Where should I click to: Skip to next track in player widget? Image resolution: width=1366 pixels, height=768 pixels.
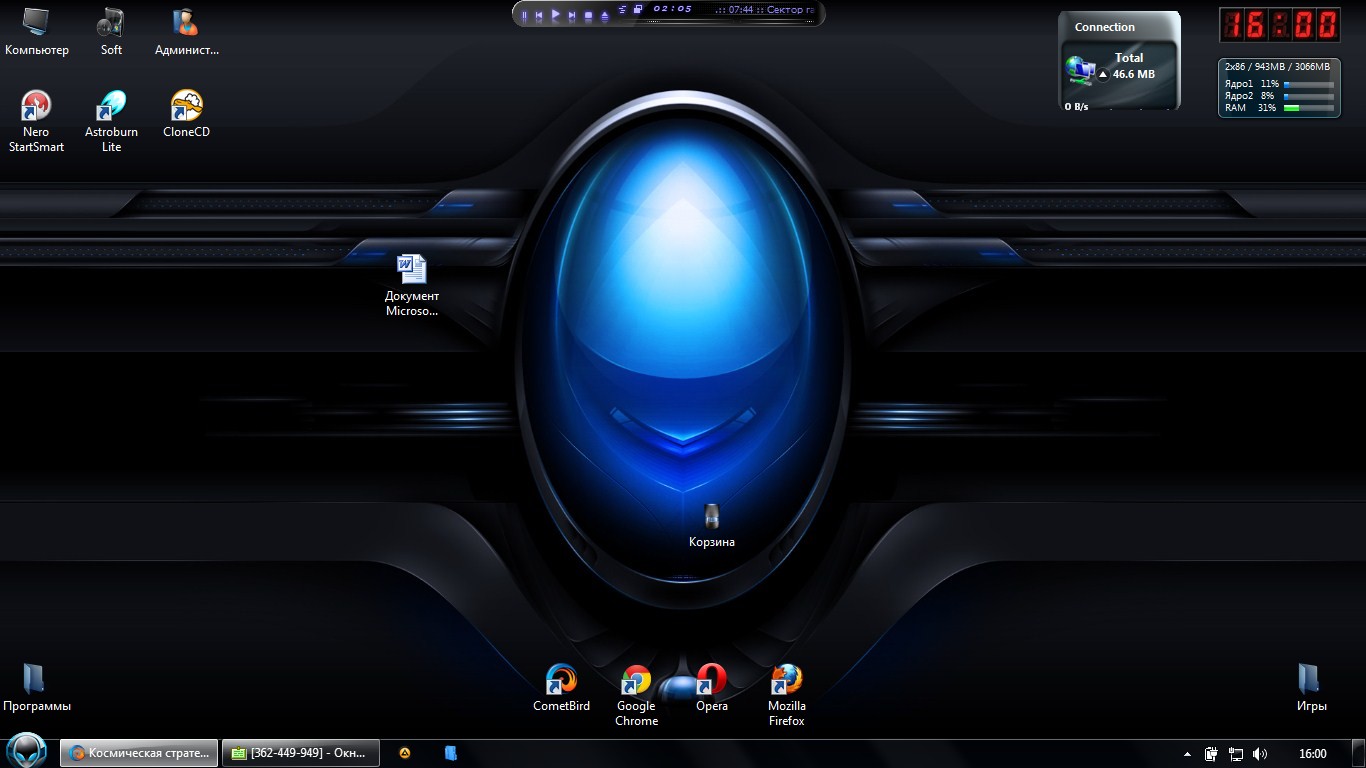click(x=572, y=15)
